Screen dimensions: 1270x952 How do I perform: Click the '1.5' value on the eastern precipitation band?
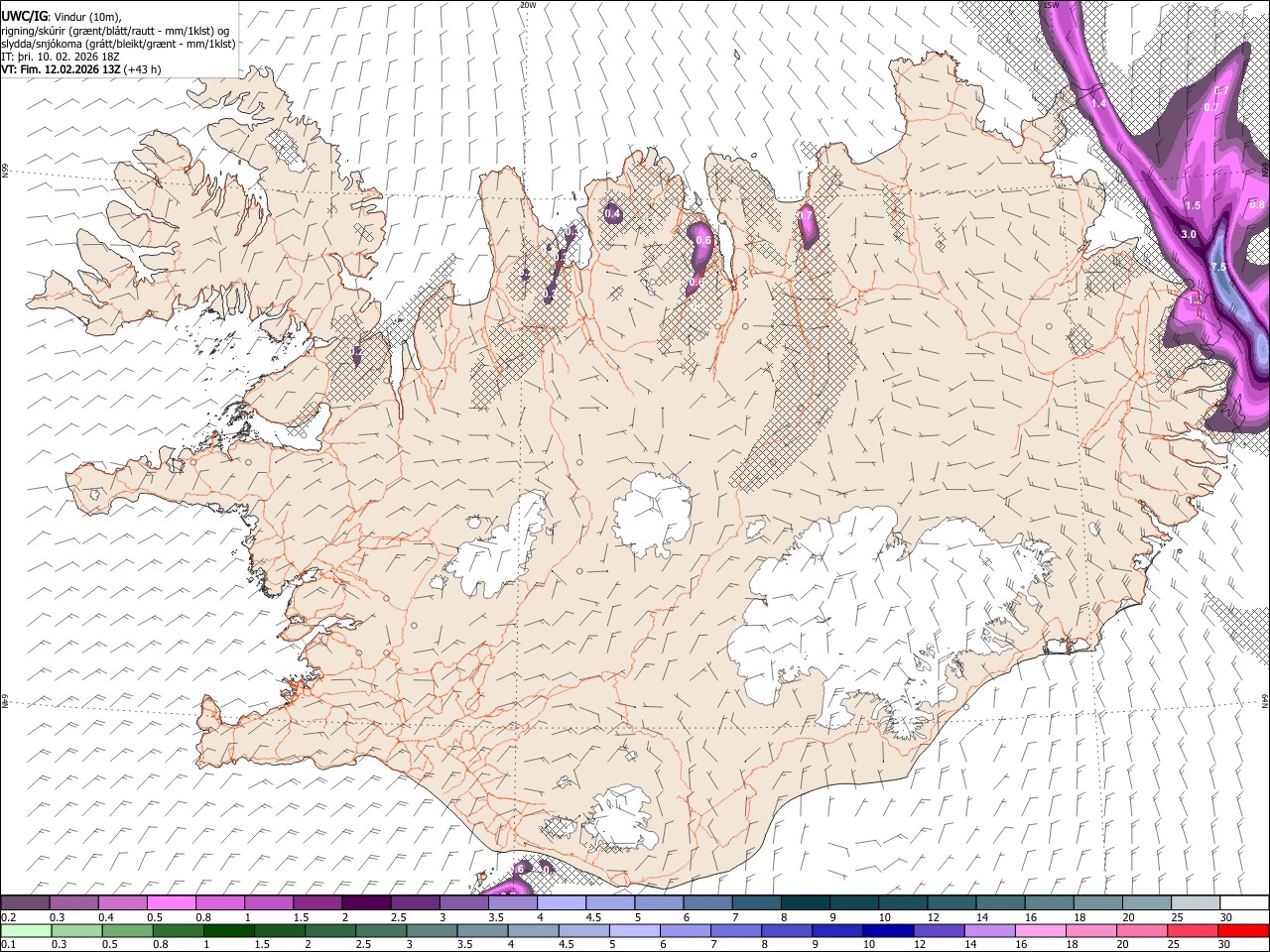coord(1193,205)
